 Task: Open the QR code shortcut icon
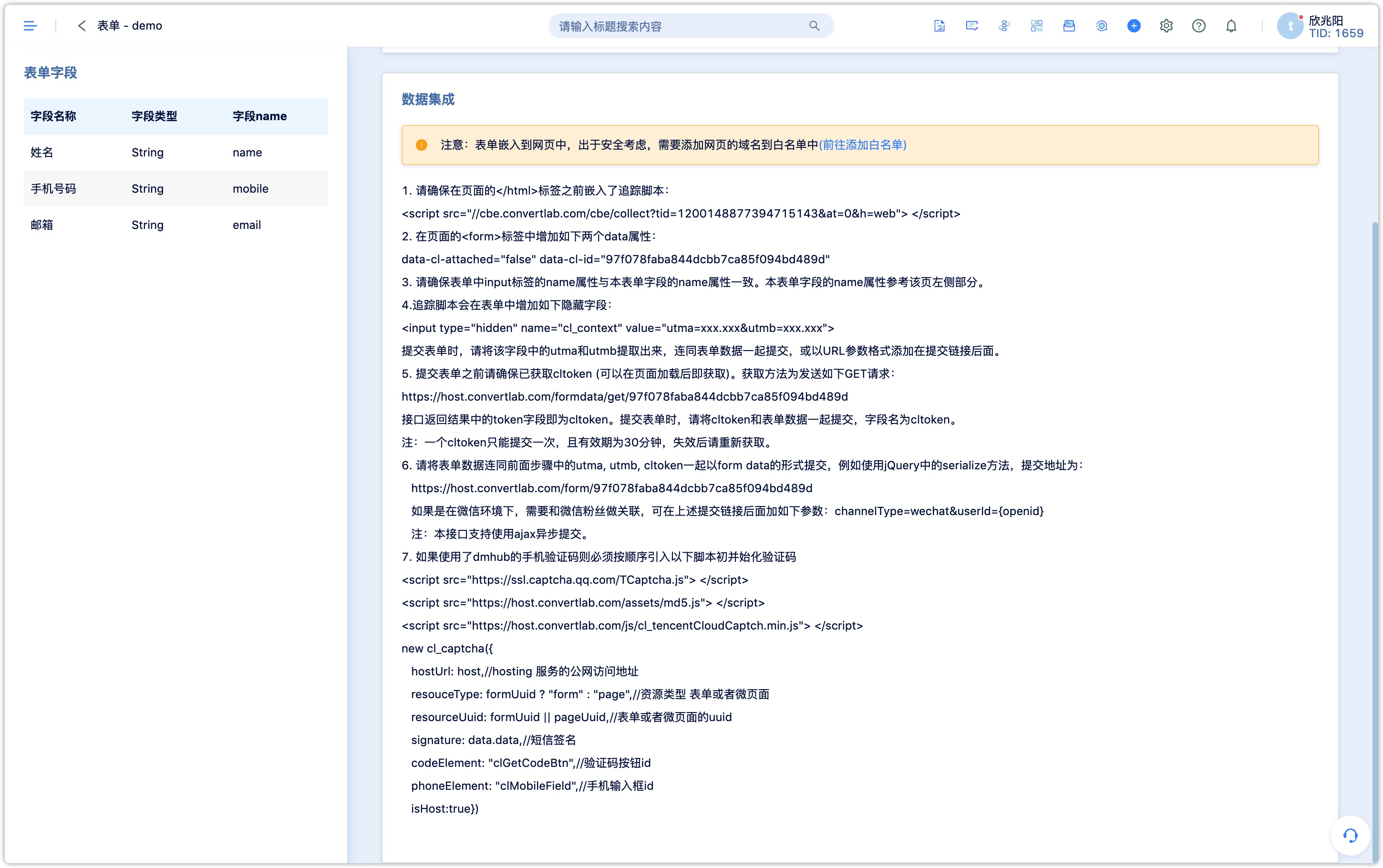click(1036, 26)
